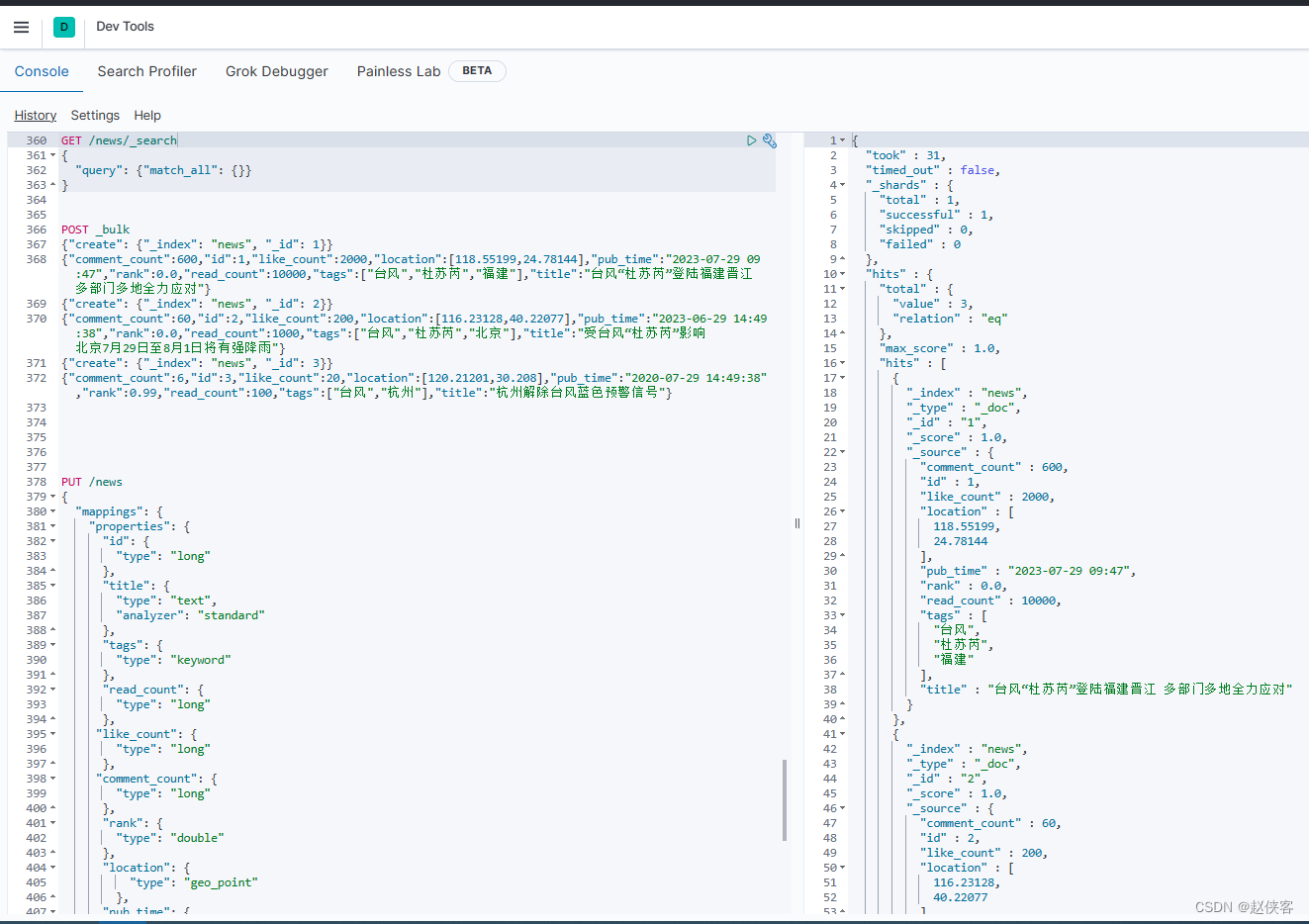Viewport: 1309px width, 924px height.
Task: Click the "relation" : "eq" response line
Action: [950, 319]
